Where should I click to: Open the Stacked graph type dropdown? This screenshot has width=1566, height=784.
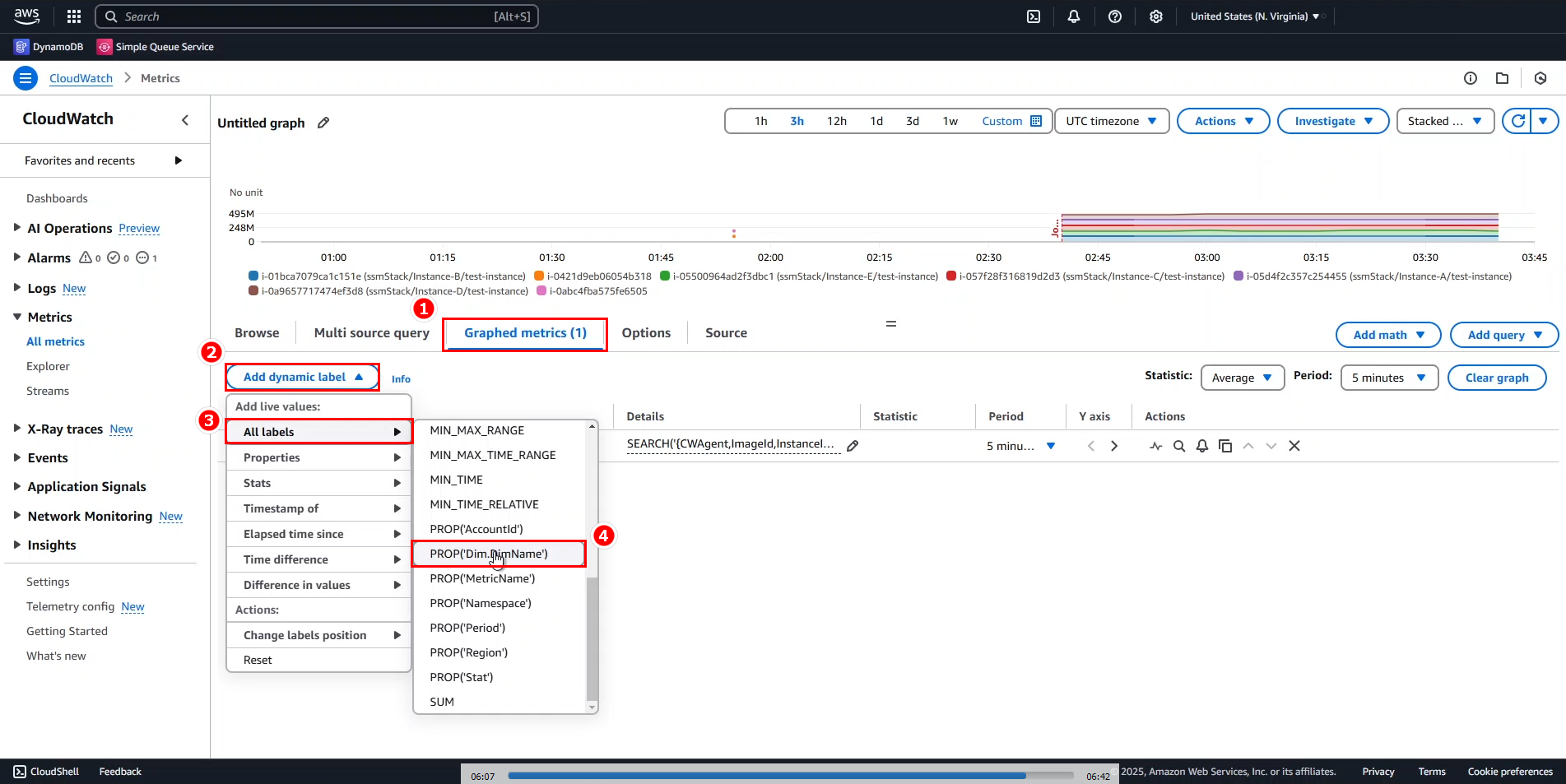1445,121
